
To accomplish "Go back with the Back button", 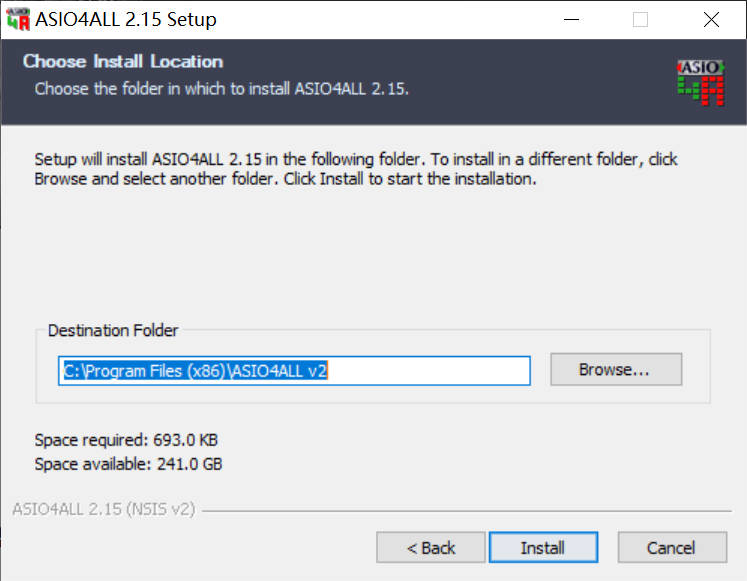I will tap(431, 548).
